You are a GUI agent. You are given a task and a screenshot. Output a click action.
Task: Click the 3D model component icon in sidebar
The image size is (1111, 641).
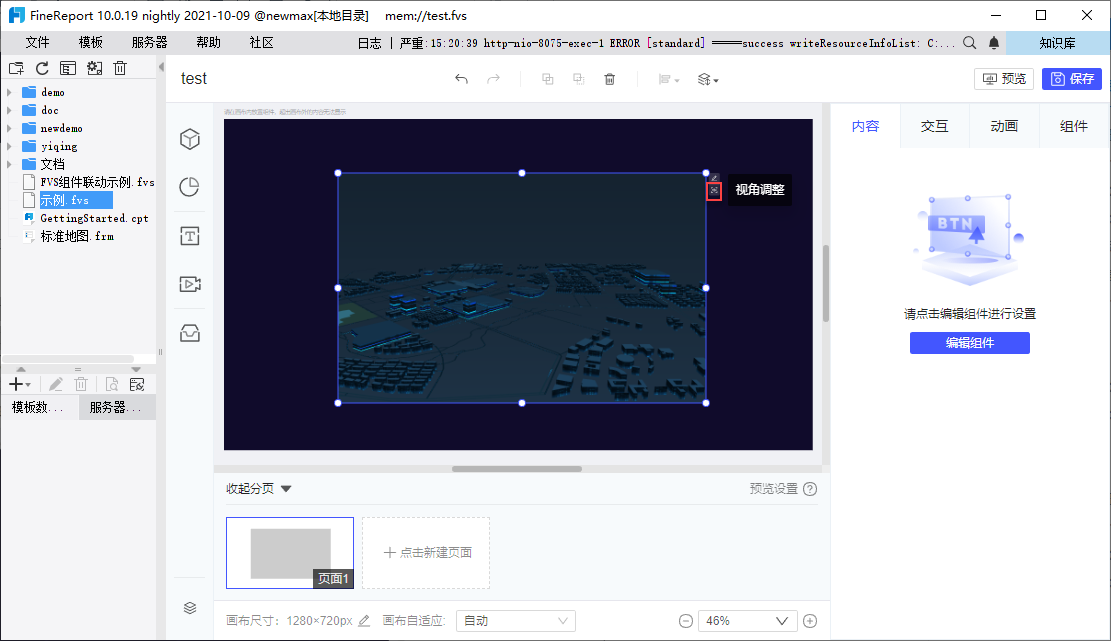click(x=190, y=140)
